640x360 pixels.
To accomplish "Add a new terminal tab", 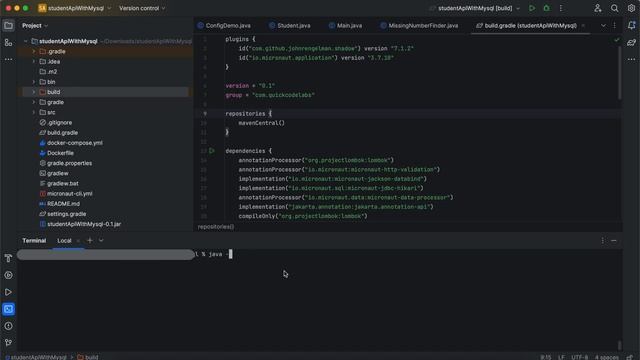I will (x=90, y=240).
